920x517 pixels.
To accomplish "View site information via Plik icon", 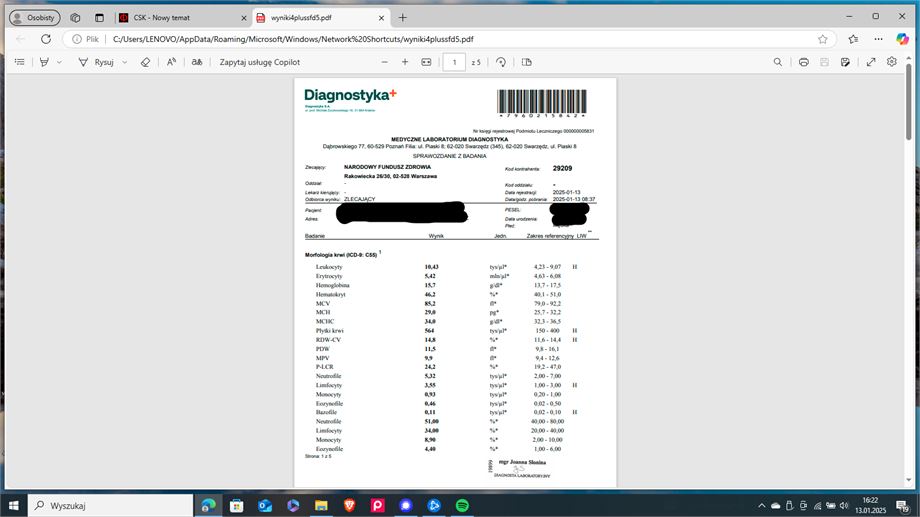I will (86, 39).
